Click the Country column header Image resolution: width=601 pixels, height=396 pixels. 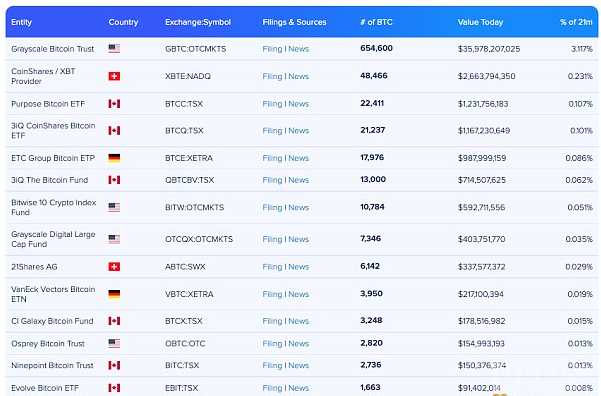123,22
